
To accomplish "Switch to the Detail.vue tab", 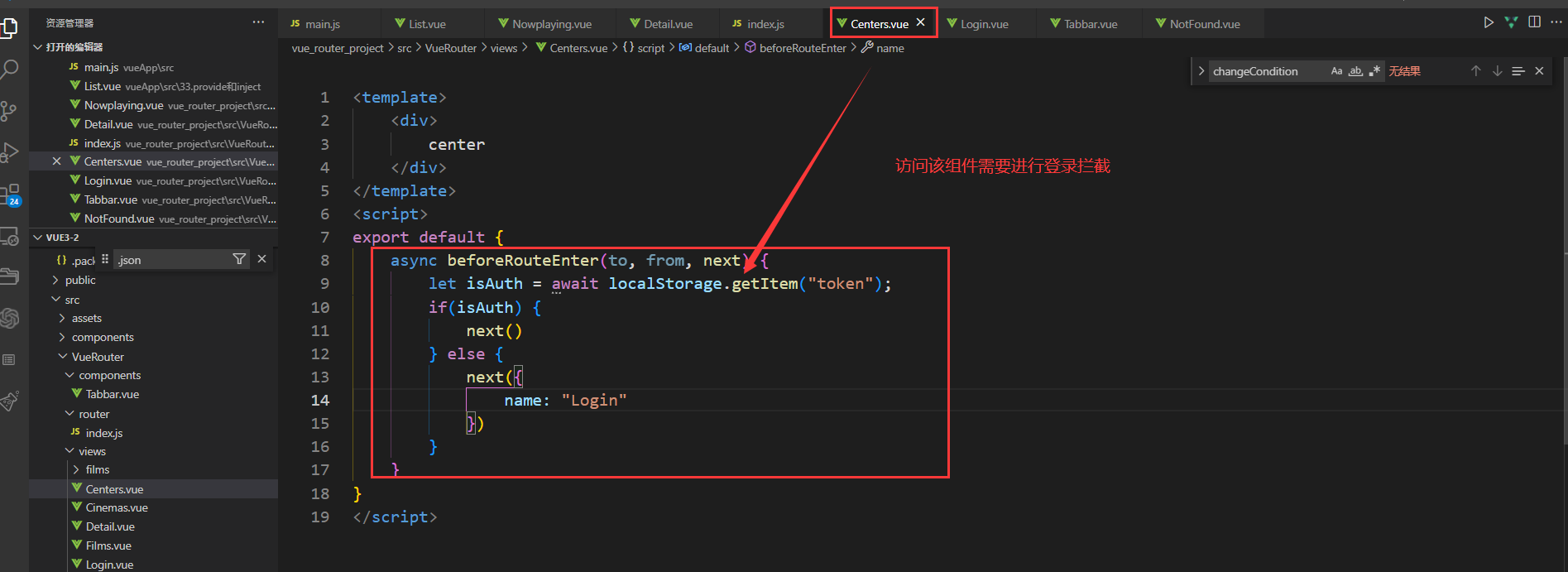I will click(x=669, y=24).
